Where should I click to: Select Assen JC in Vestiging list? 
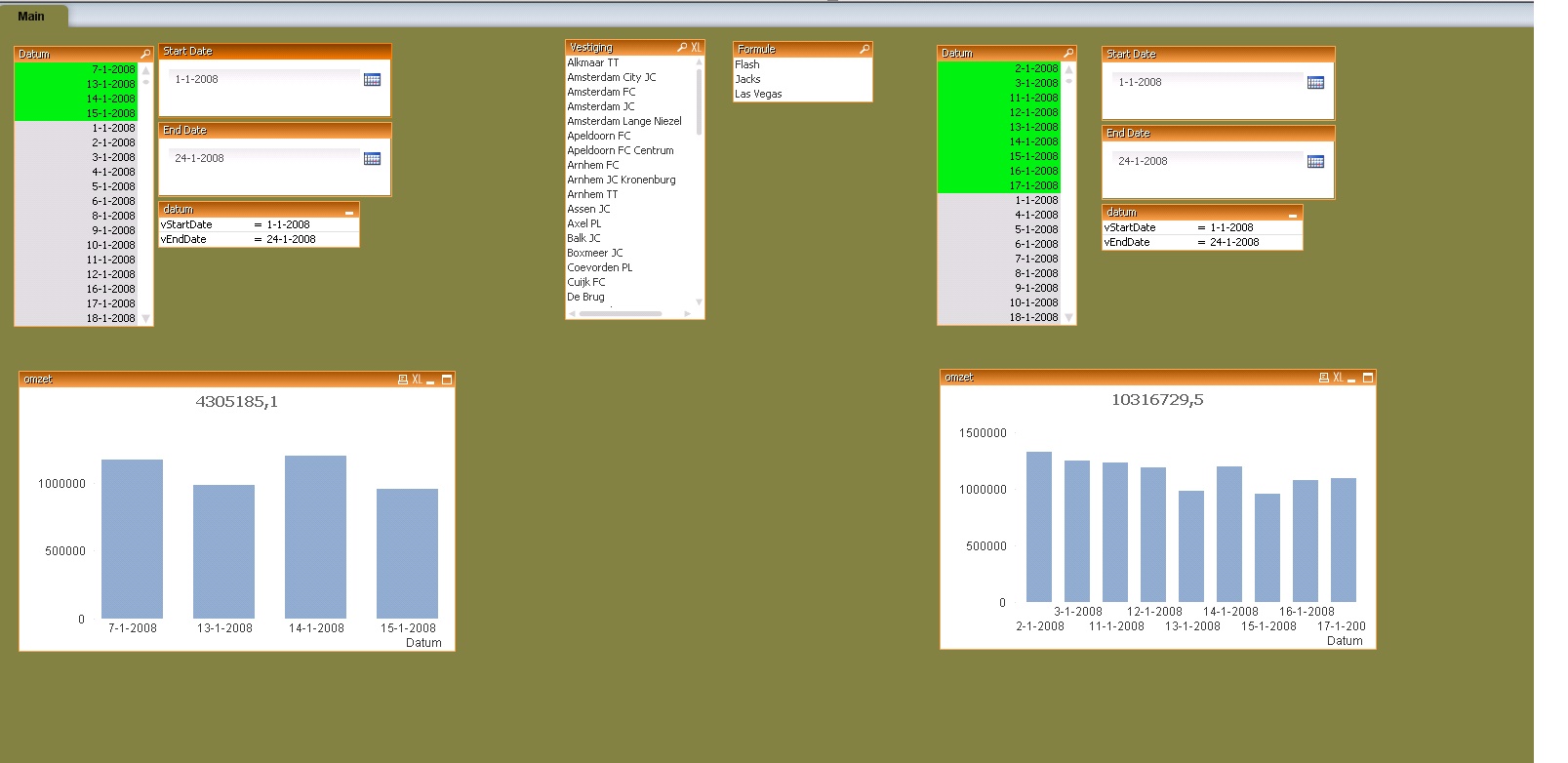pos(630,209)
